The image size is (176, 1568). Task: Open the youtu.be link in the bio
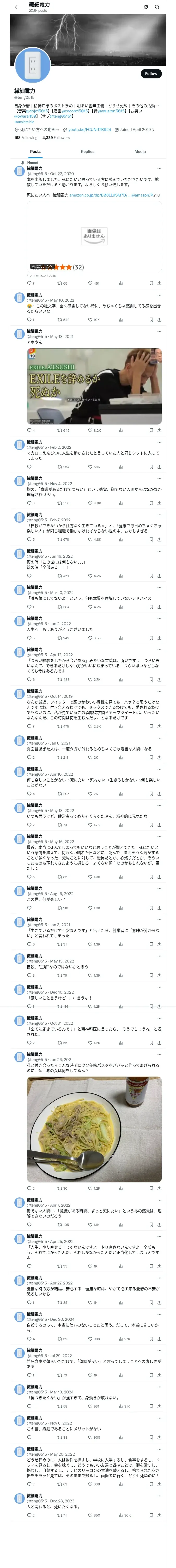pyautogui.click(x=89, y=130)
